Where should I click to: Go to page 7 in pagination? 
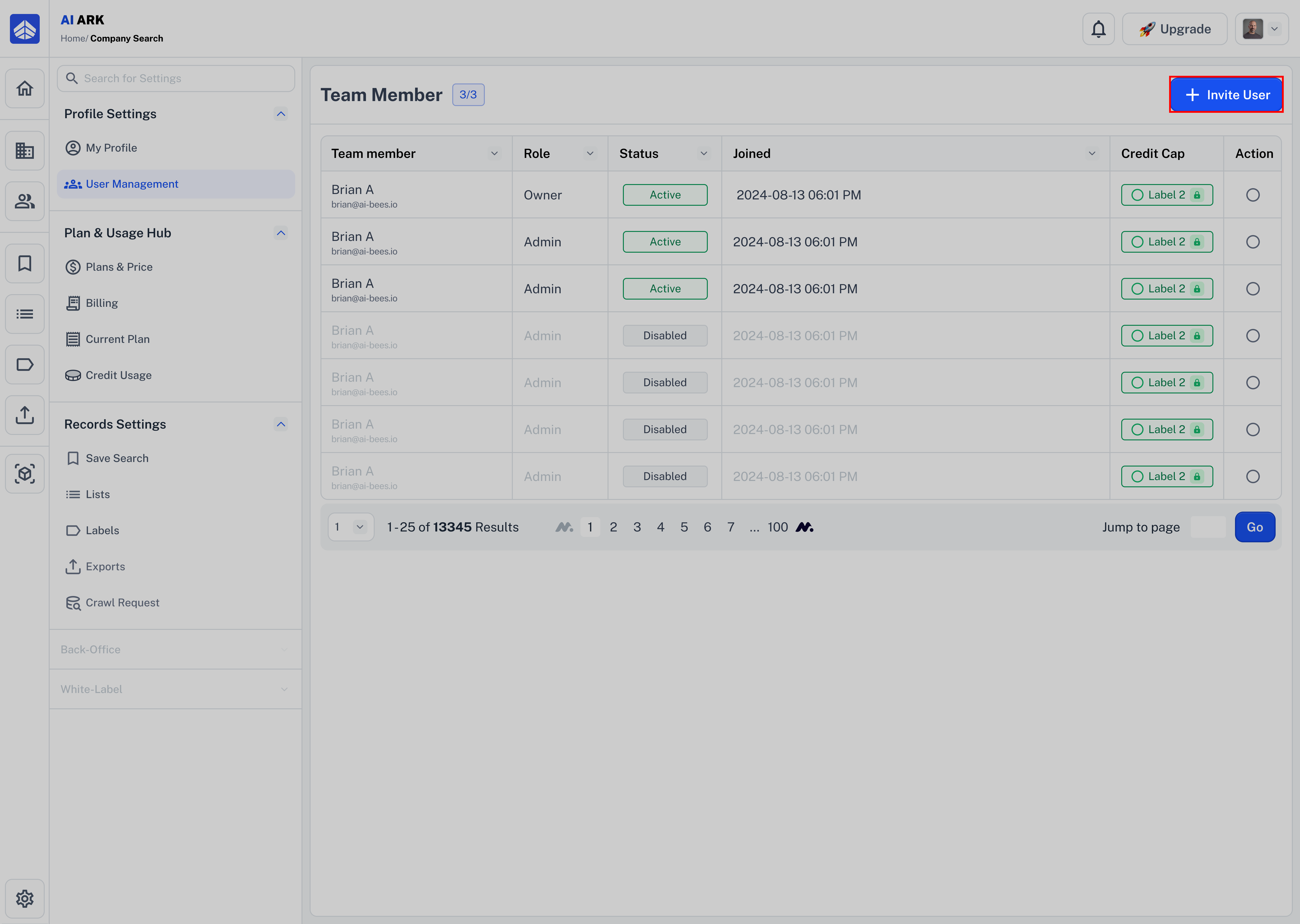731,527
